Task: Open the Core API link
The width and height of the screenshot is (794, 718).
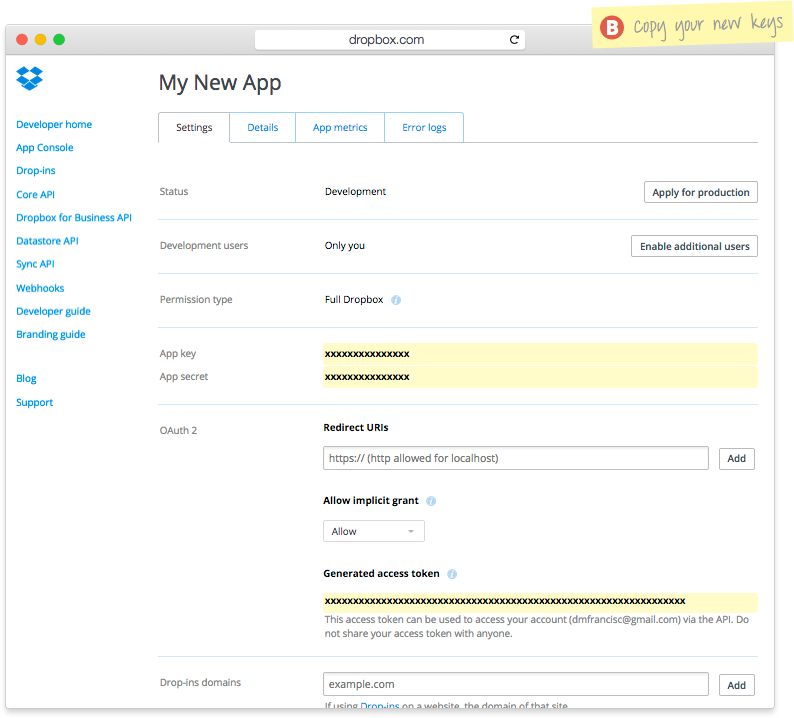Action: 35,194
